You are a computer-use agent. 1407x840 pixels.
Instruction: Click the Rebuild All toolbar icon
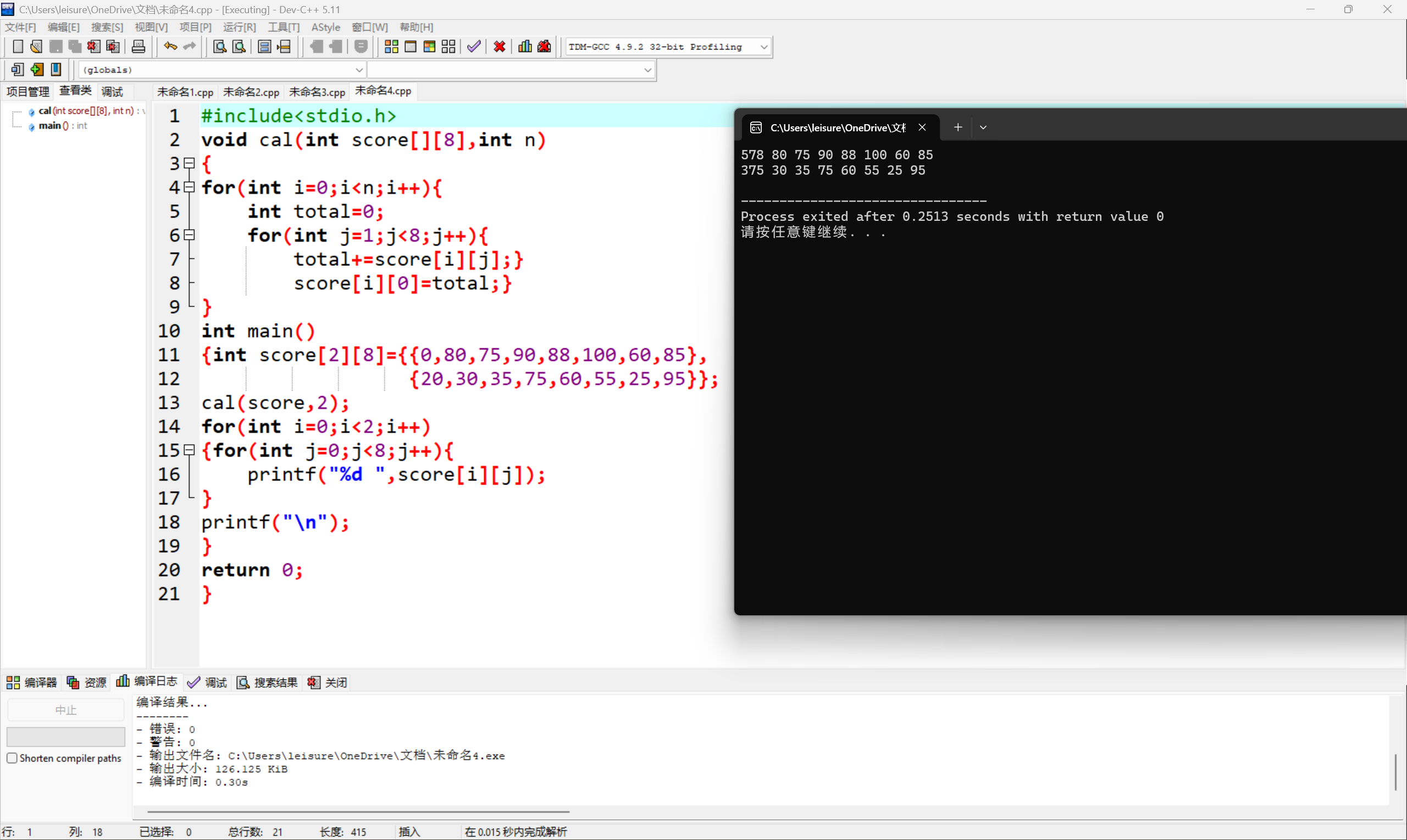[448, 46]
